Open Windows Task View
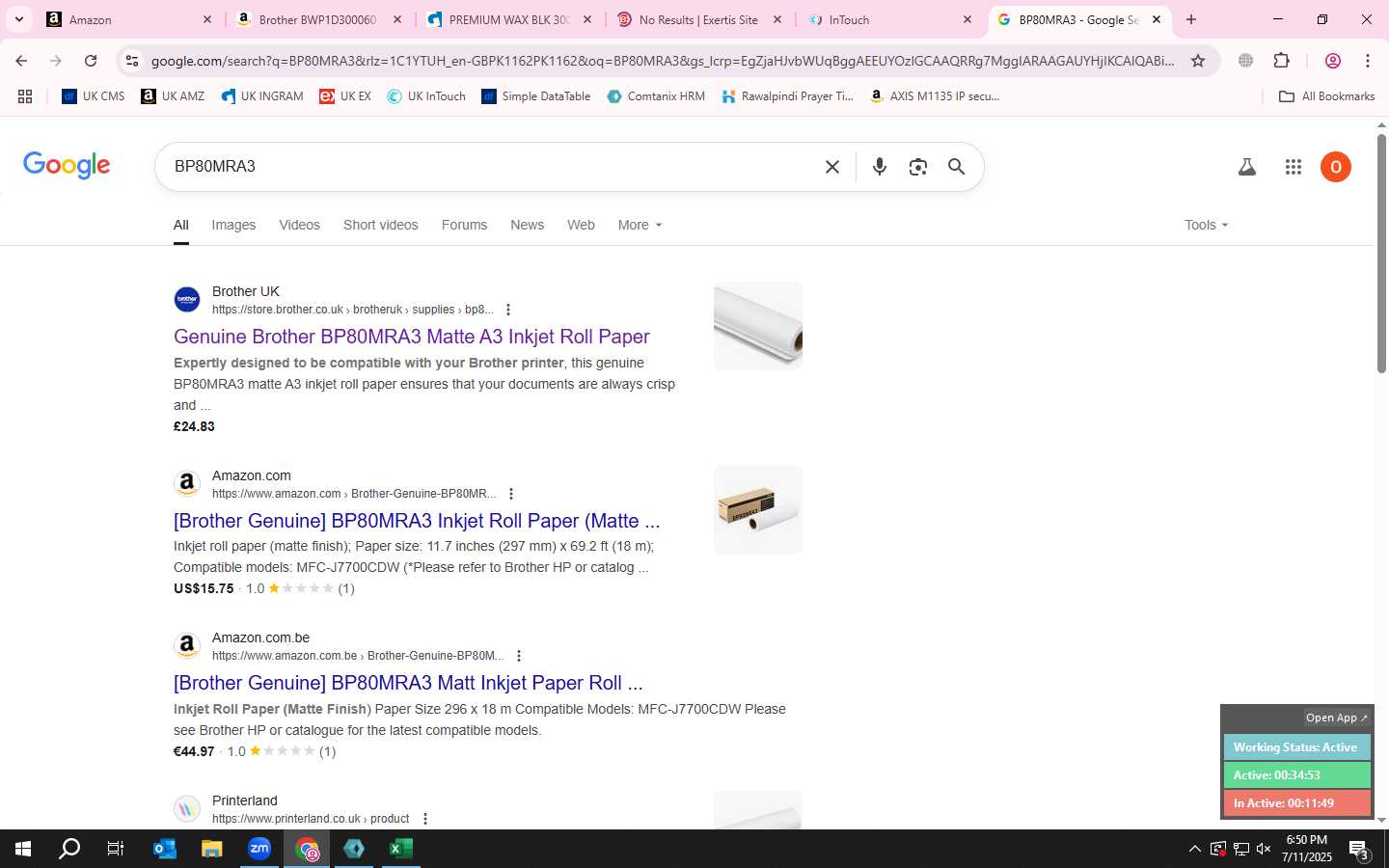 click(116, 849)
